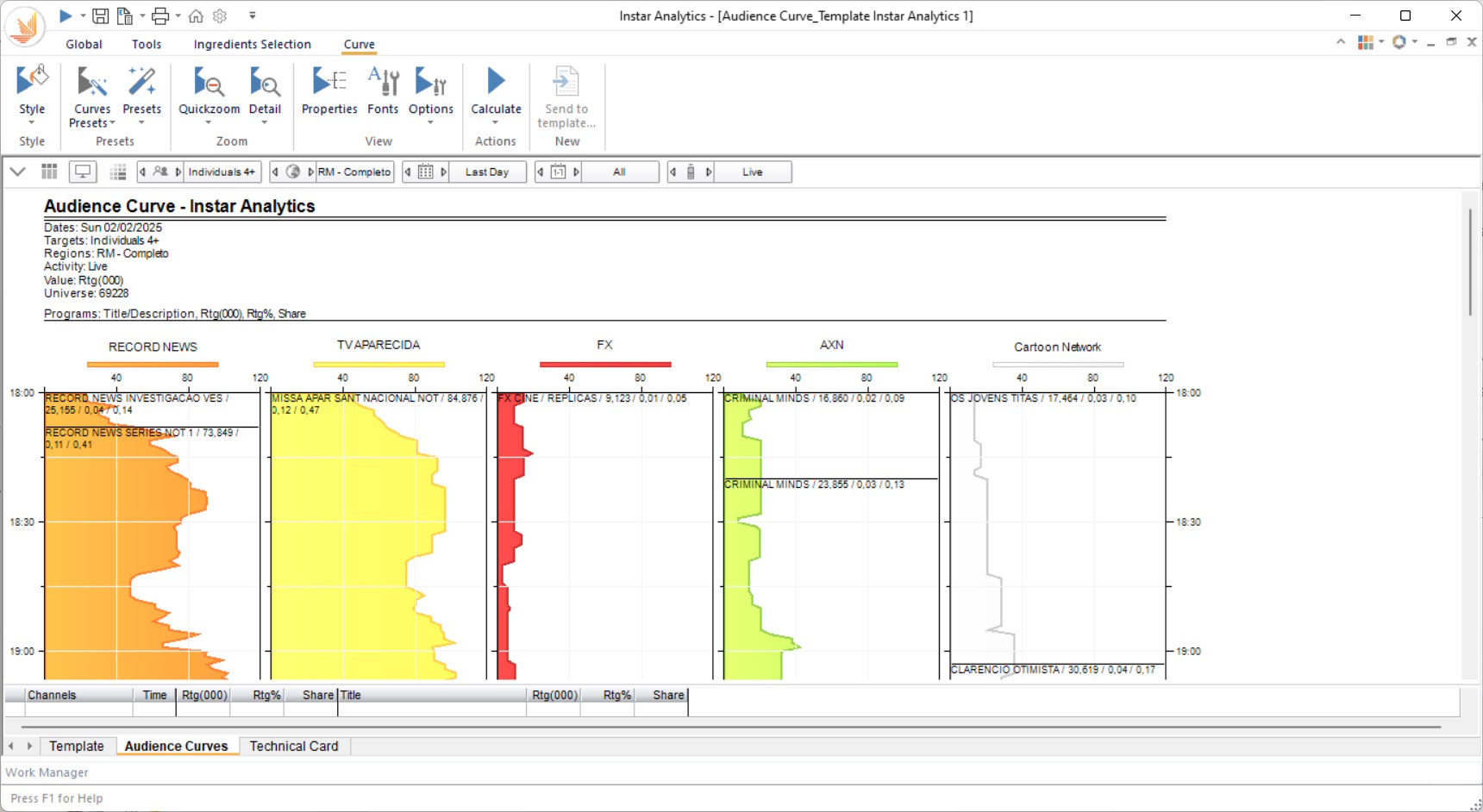Open the Technical Card sheet tab

click(294, 746)
